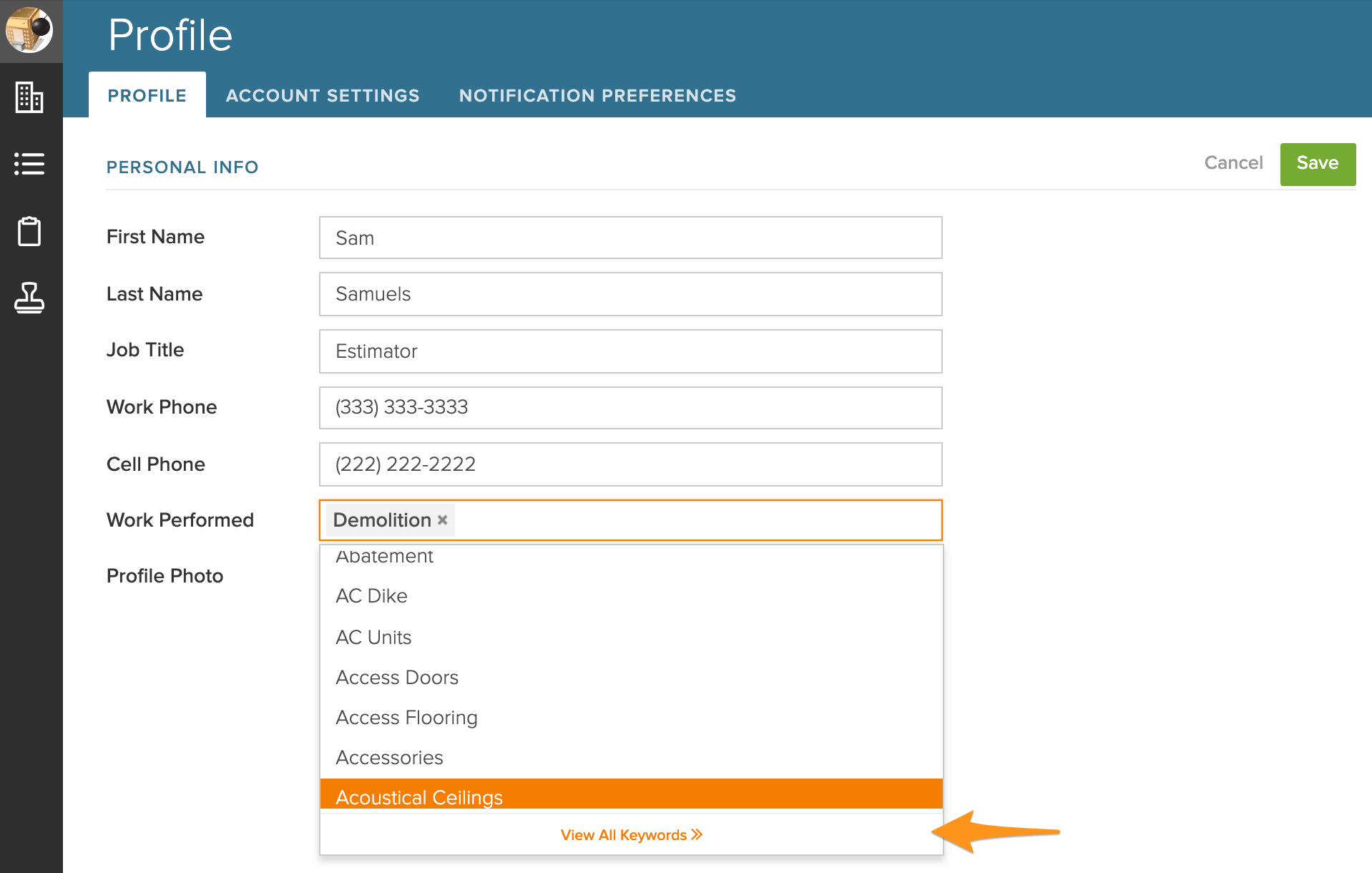This screenshot has width=1372, height=873.
Task: Switch to the Notification Preferences tab
Action: [x=597, y=95]
